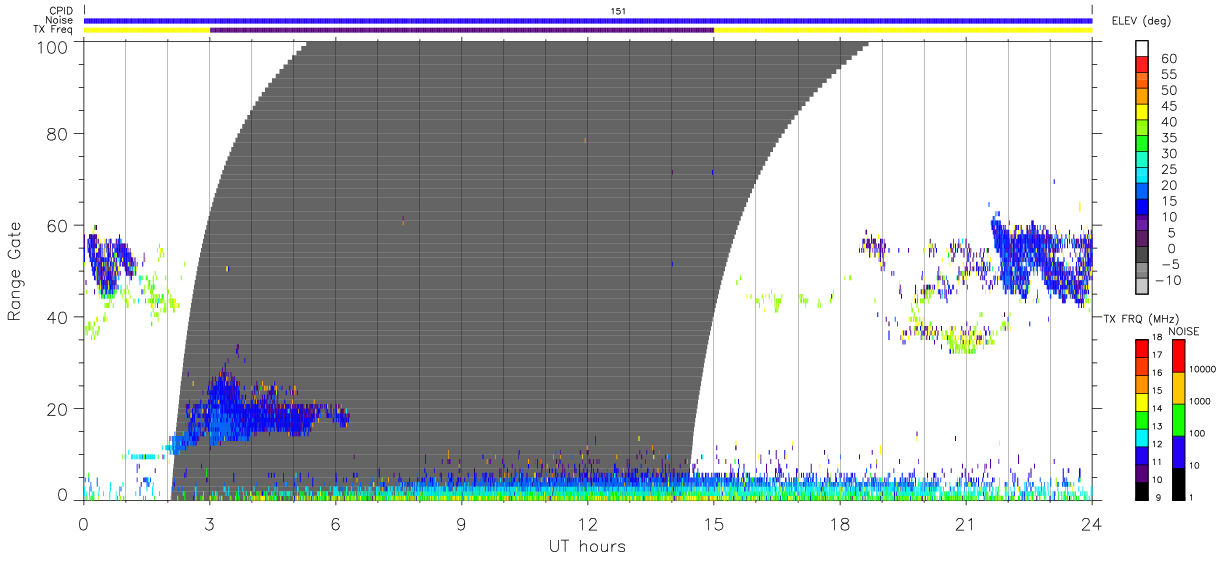Click the 18 label on TX FRQ colorbar
The image size is (1228, 567).
[x=1157, y=339]
